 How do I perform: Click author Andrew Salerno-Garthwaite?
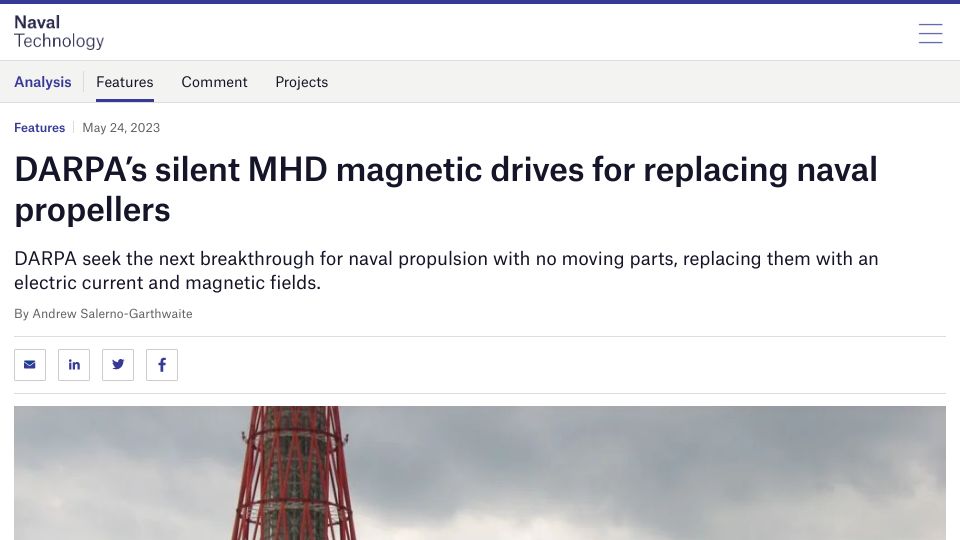pos(112,313)
